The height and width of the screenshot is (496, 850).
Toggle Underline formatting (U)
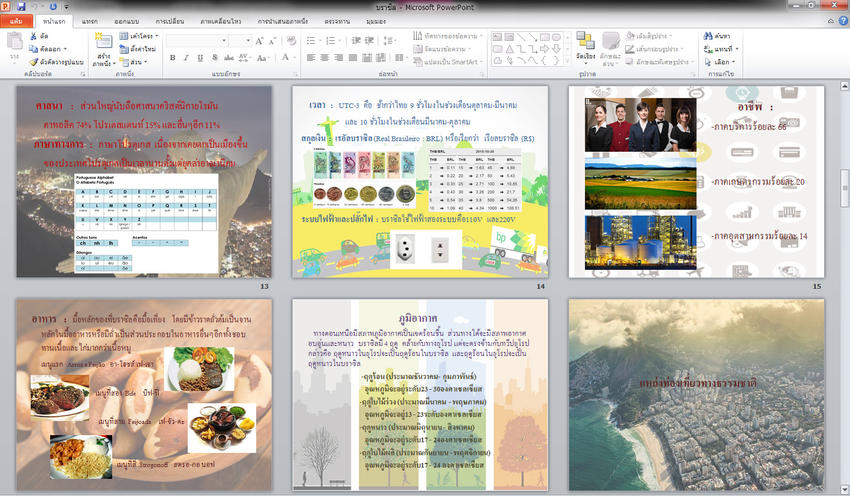pos(201,57)
